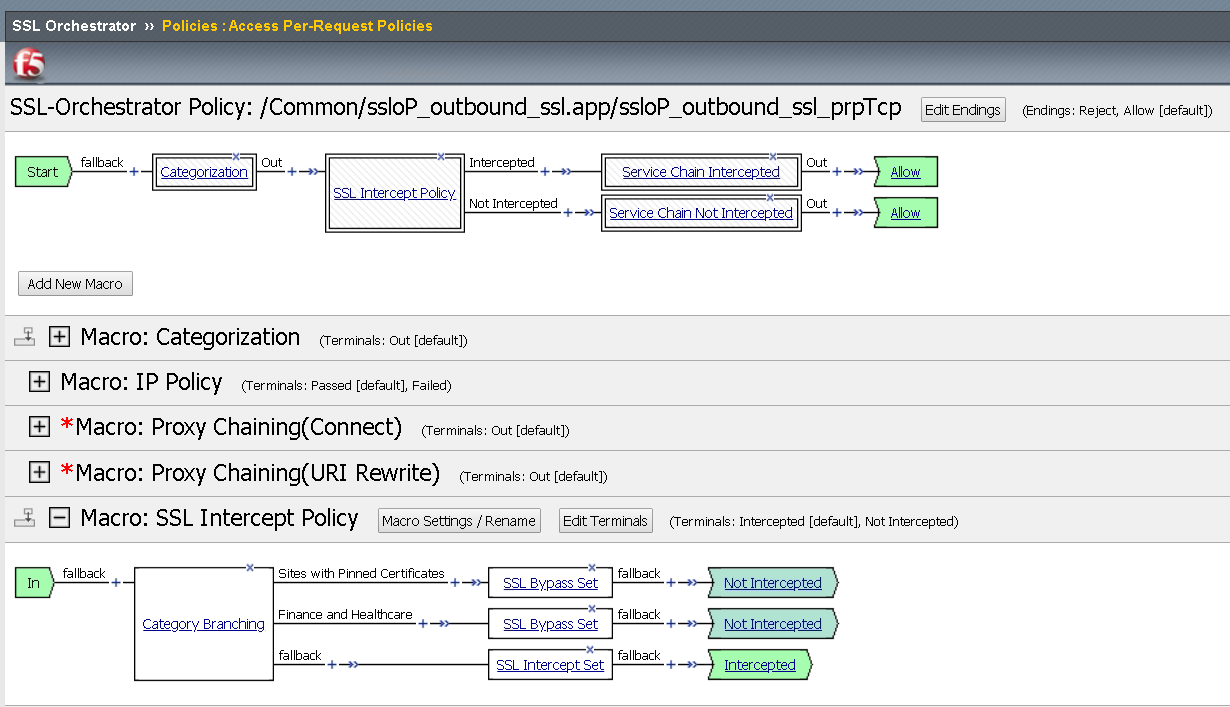Expand Macro: IP Policy section

[x=39, y=382]
